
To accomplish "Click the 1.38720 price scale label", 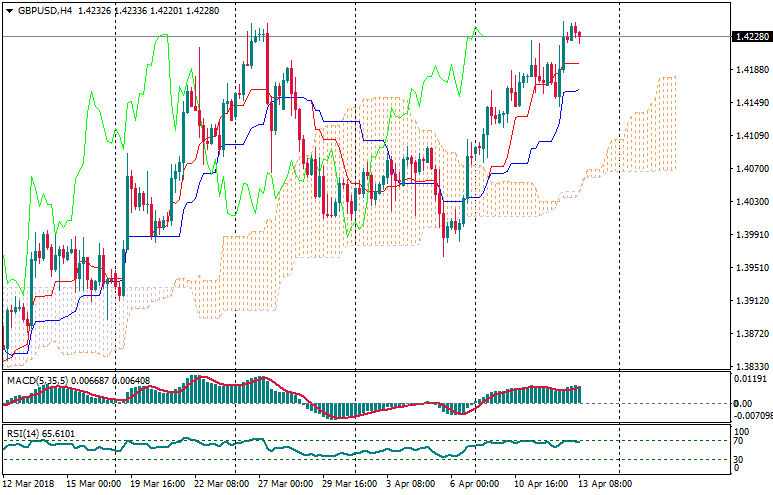I will click(x=751, y=334).
